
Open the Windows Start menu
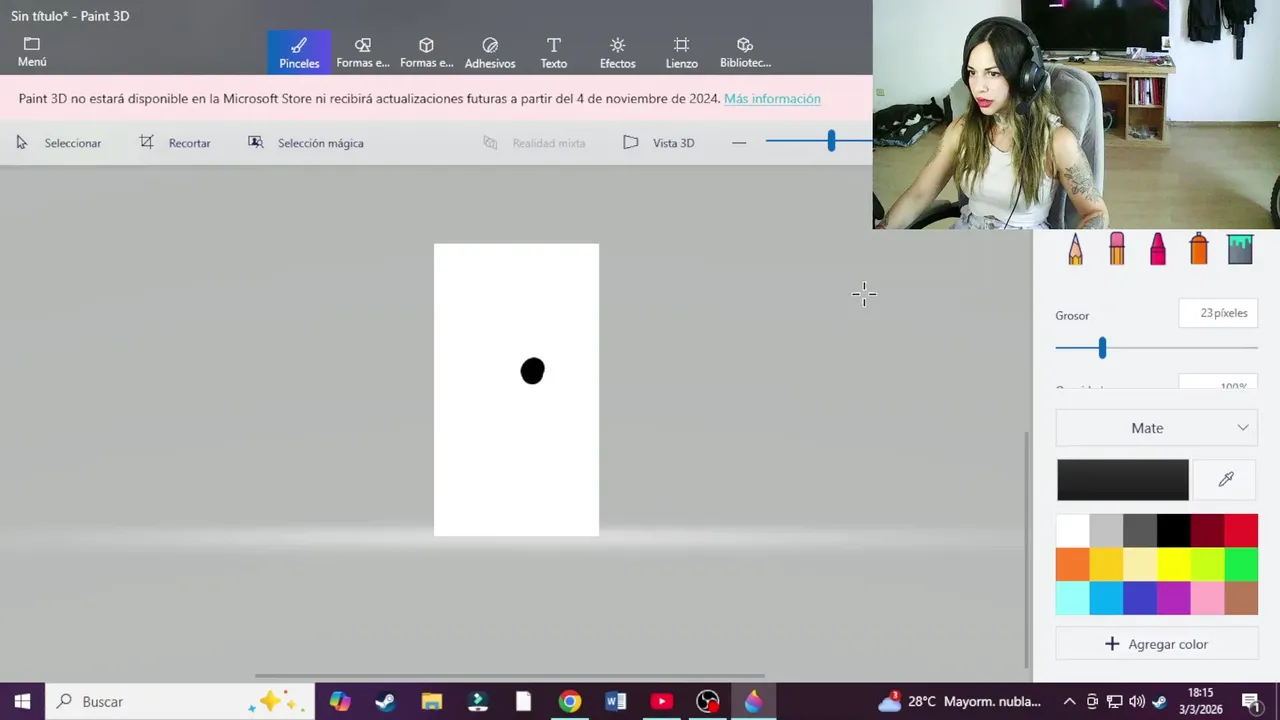(22, 702)
